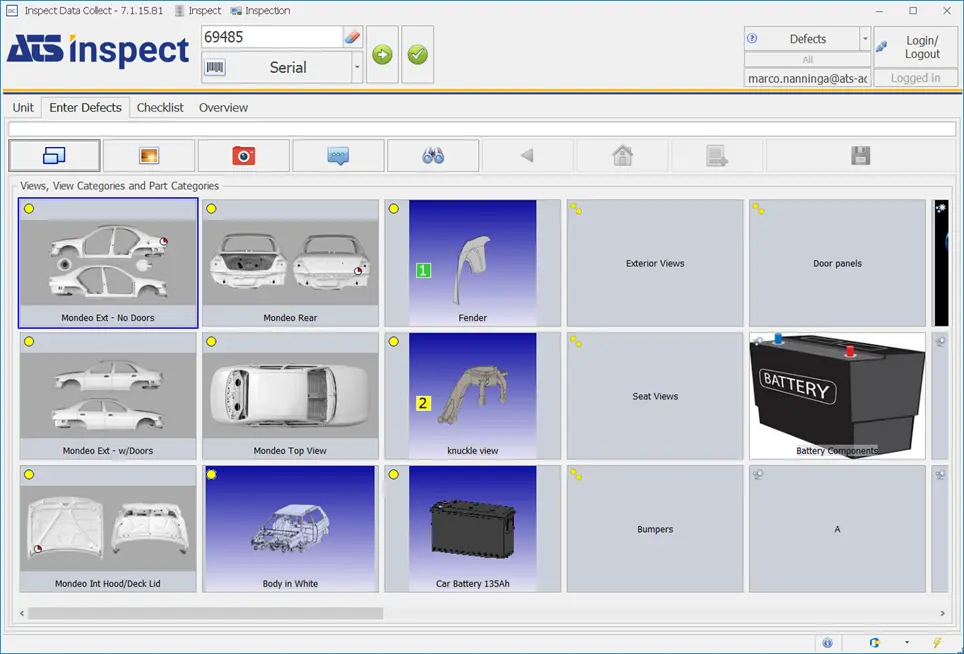This screenshot has width=964, height=654.
Task: Click the binoculars search toolbar button
Action: tap(433, 156)
